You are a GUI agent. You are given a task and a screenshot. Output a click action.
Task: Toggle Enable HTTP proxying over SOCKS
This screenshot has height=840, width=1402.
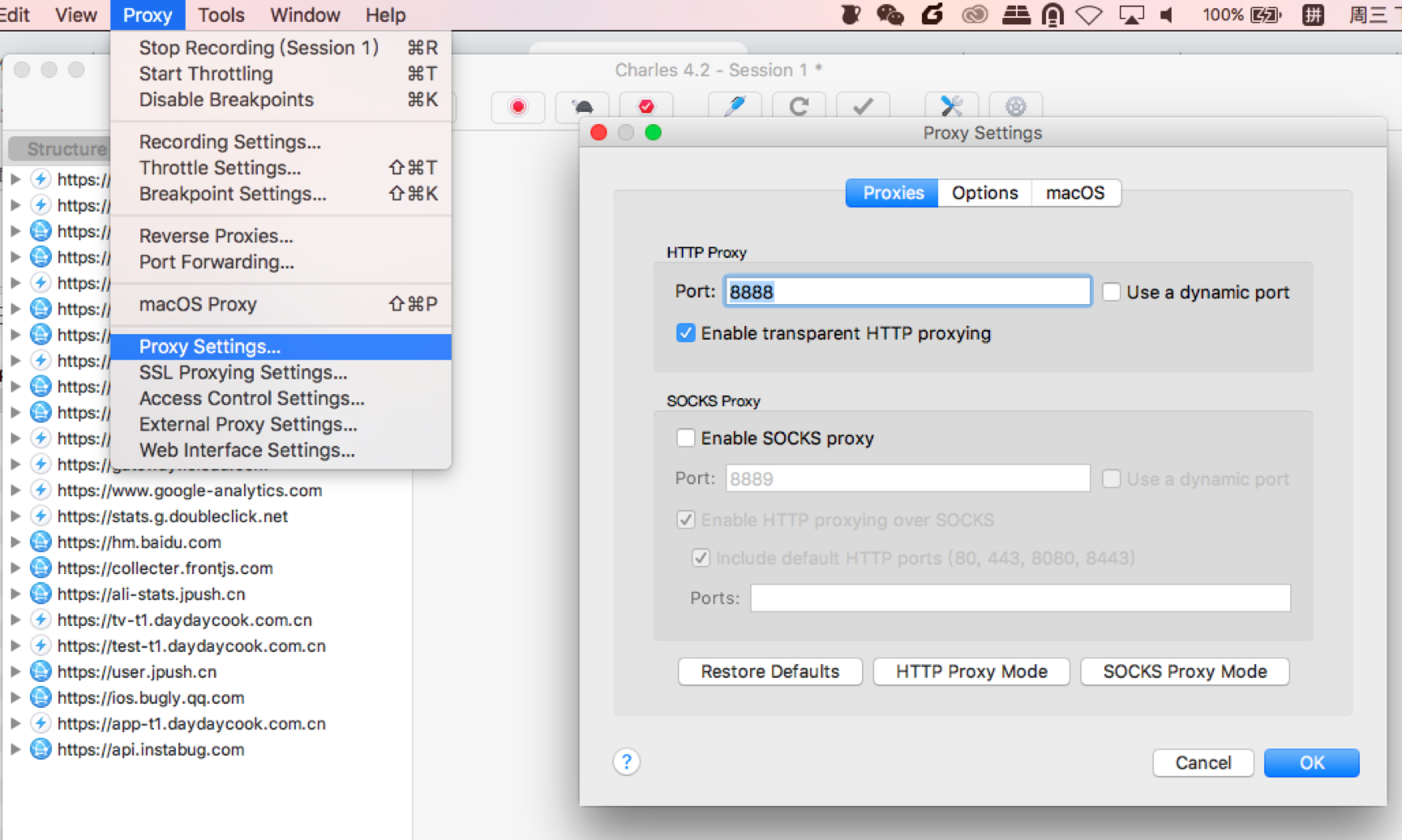(x=685, y=520)
